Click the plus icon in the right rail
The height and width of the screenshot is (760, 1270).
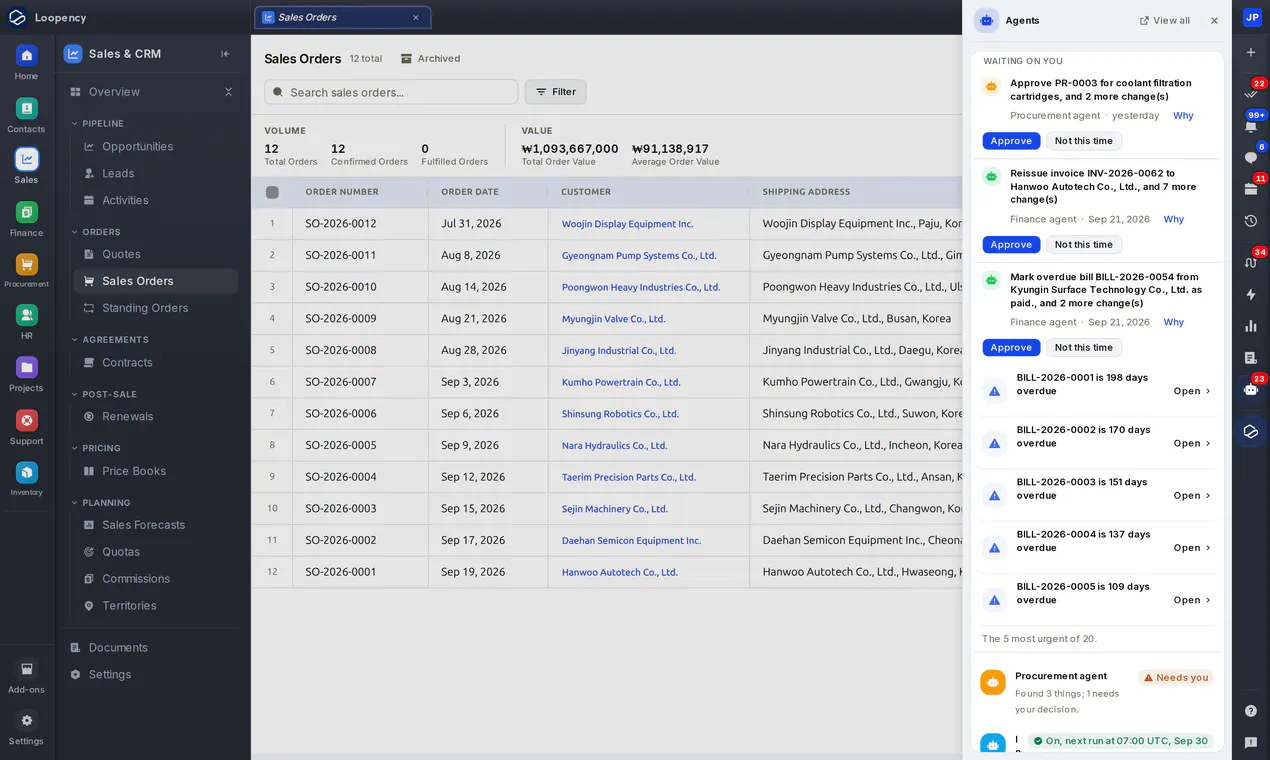coord(1251,52)
